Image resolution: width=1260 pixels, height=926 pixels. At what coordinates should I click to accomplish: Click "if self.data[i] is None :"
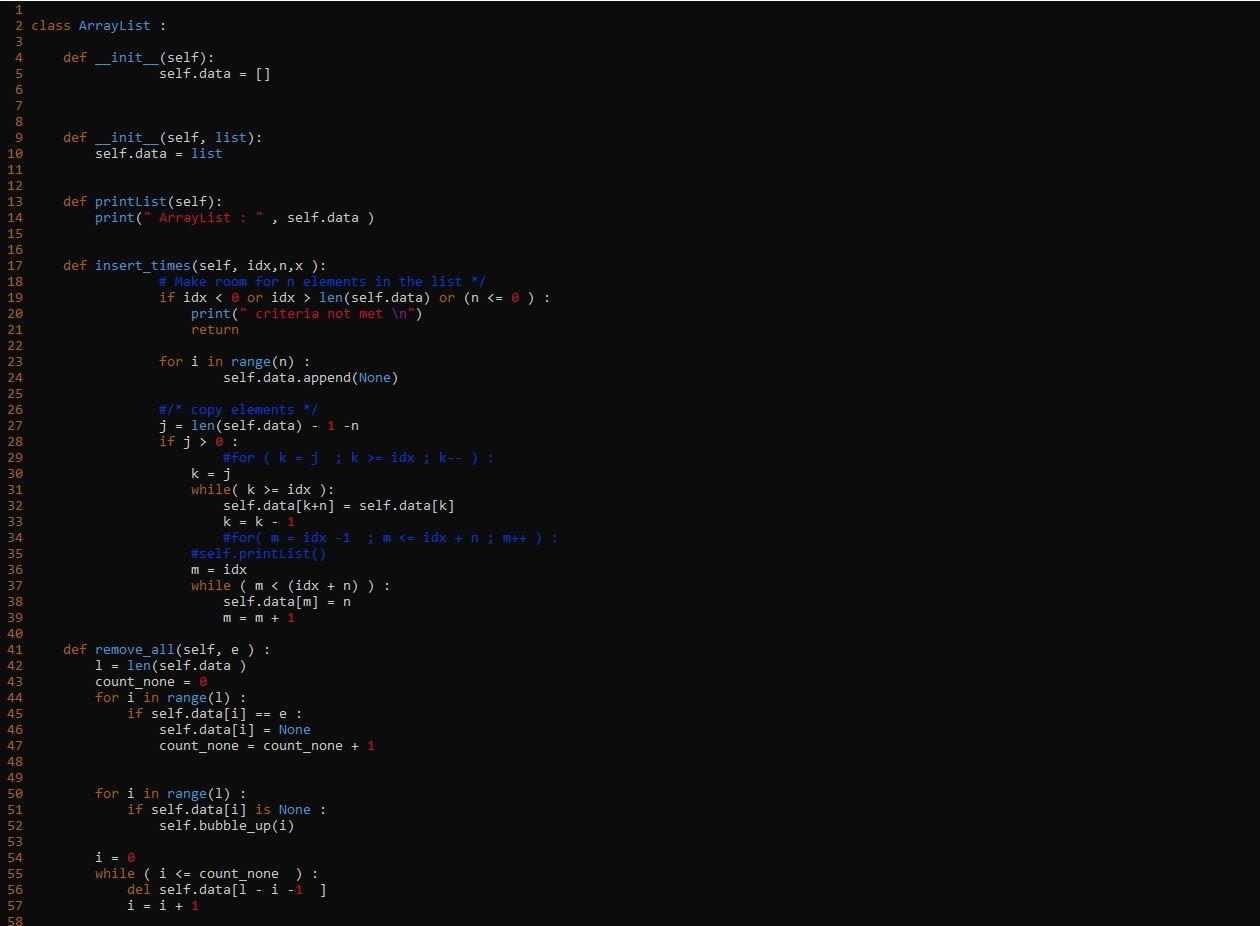pos(227,810)
